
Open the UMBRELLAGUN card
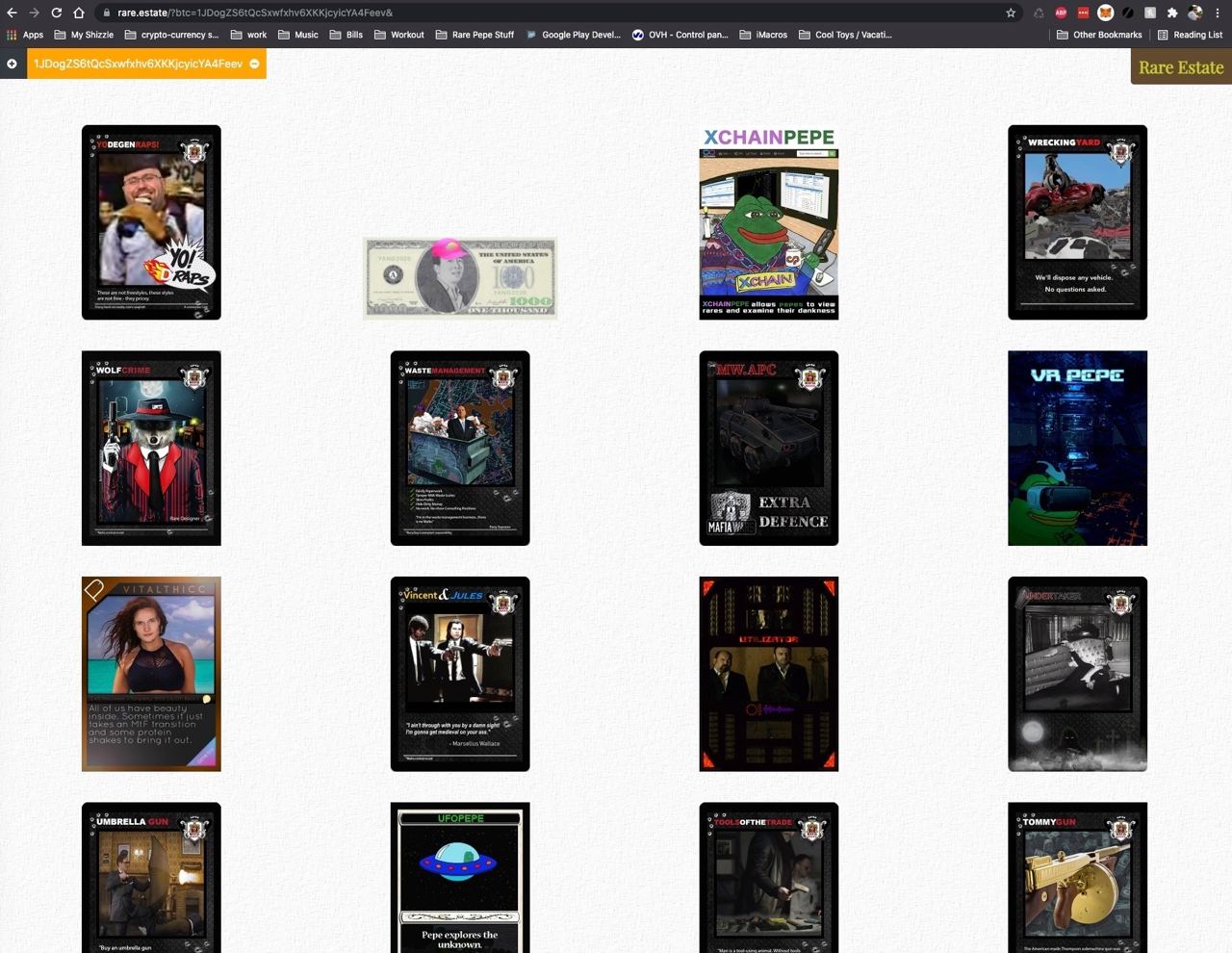[151, 878]
